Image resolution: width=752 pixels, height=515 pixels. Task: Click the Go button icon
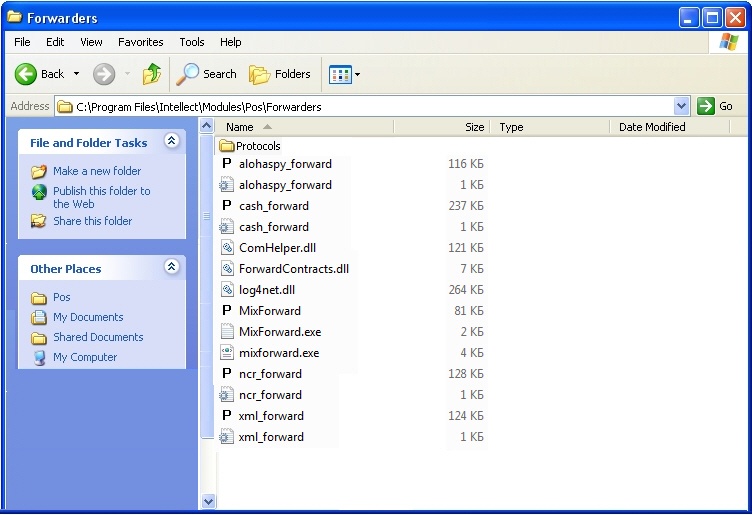pos(707,106)
